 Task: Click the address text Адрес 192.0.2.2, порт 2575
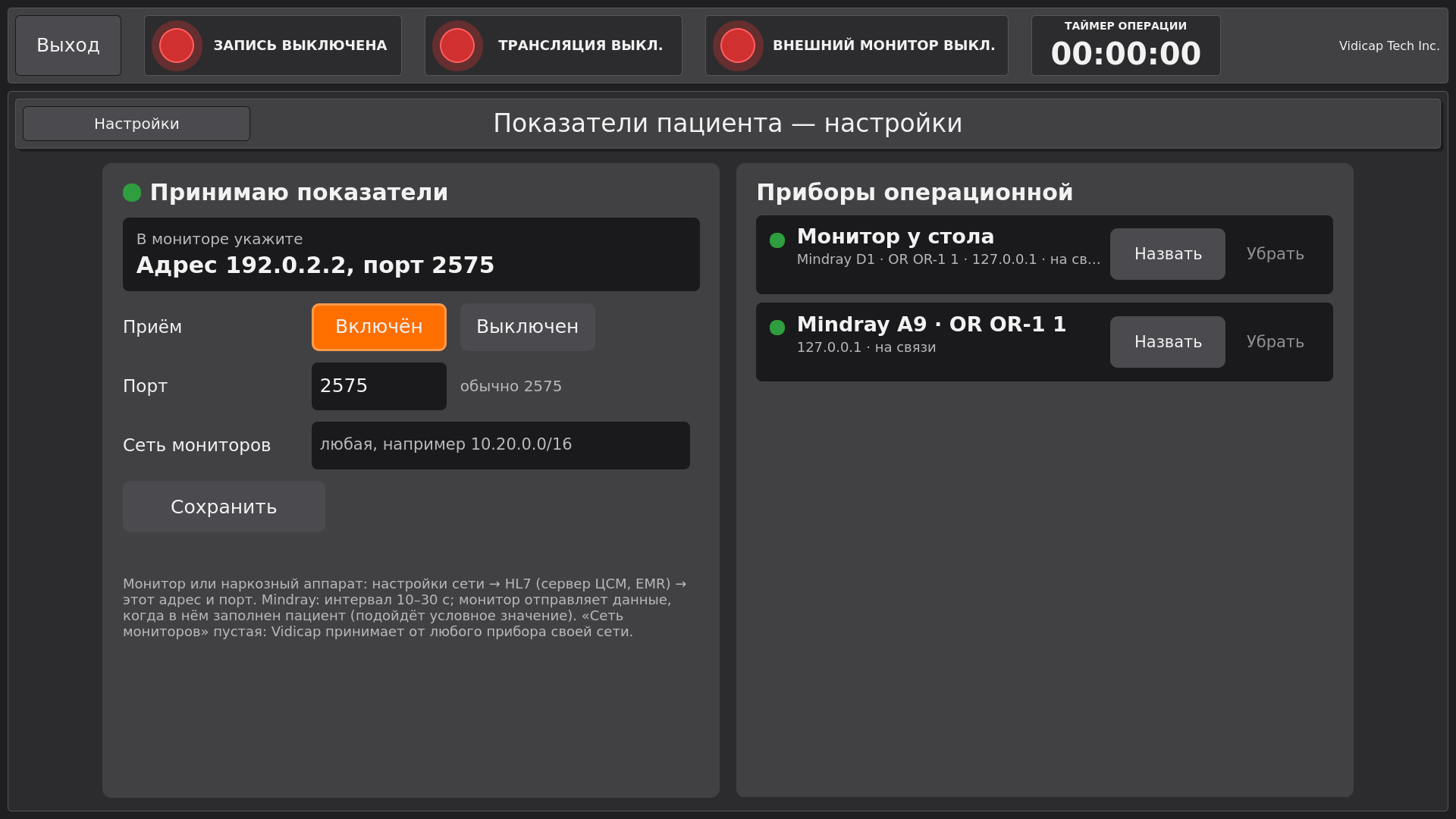[315, 265]
